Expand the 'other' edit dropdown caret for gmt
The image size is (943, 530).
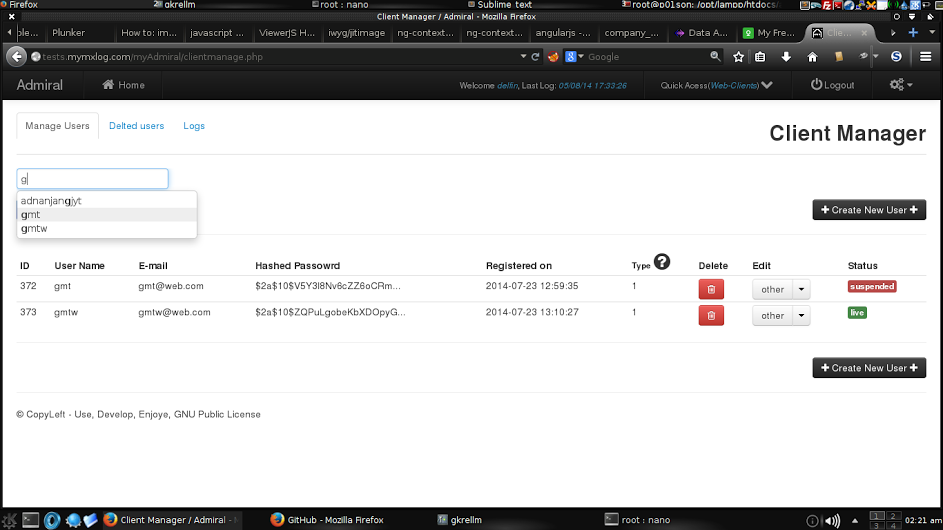point(801,289)
